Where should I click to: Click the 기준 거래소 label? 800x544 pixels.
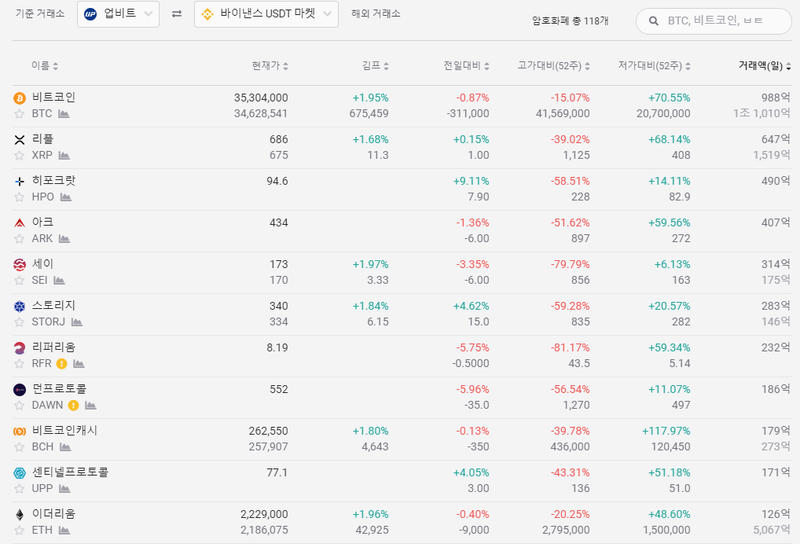(x=40, y=14)
